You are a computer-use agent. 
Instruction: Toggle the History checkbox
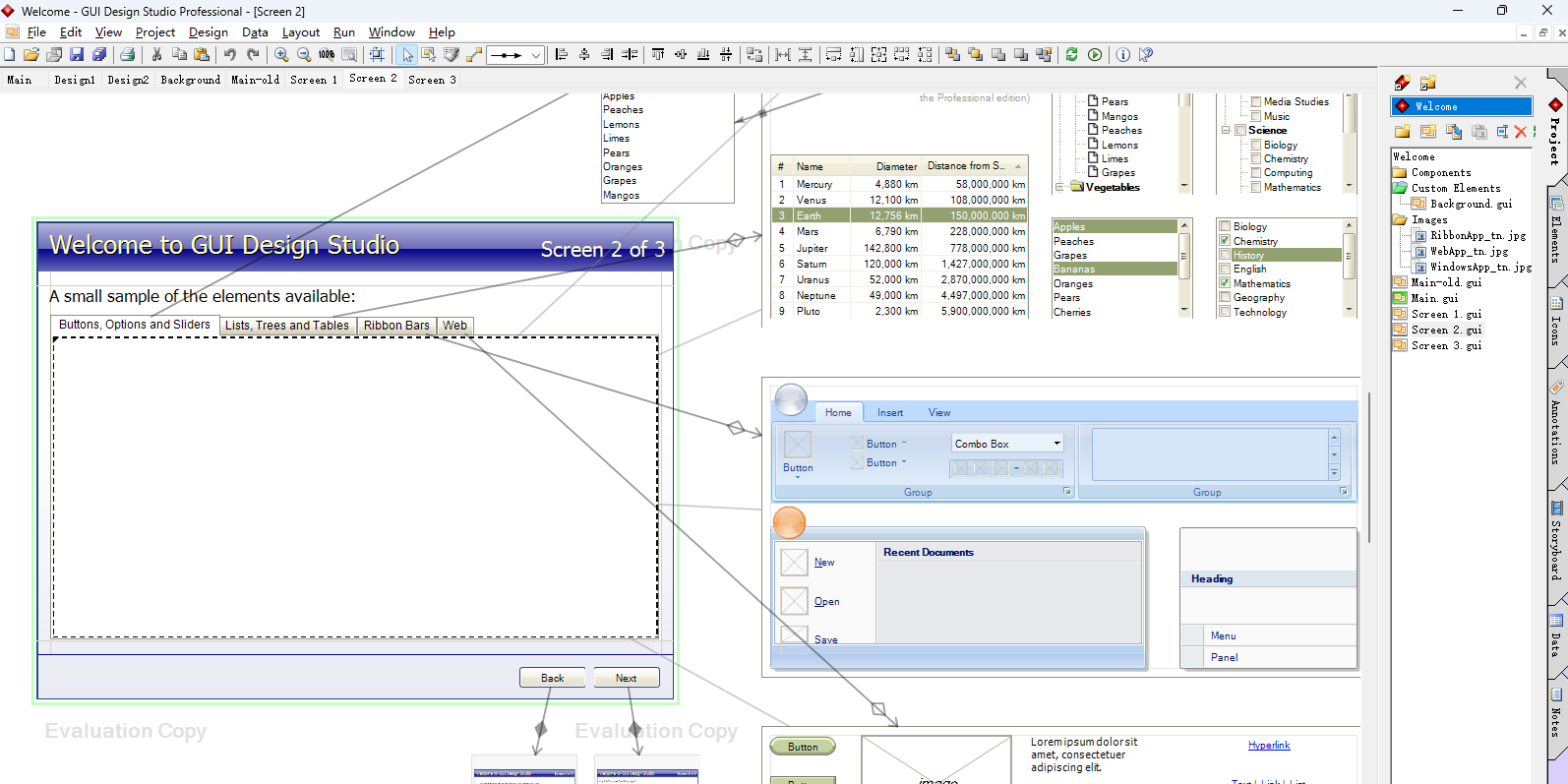tap(1225, 255)
